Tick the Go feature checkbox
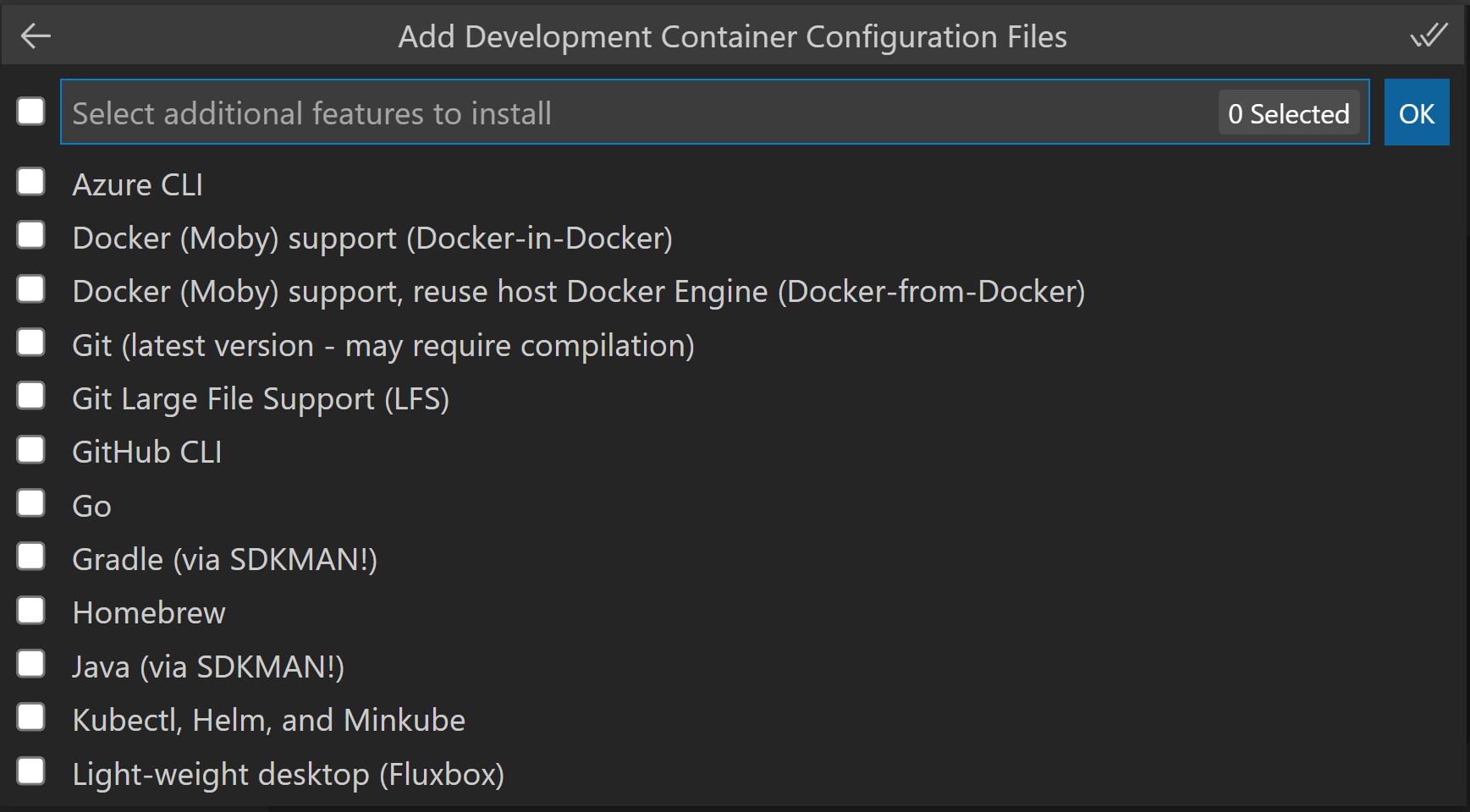This screenshot has width=1470, height=812. point(31,502)
